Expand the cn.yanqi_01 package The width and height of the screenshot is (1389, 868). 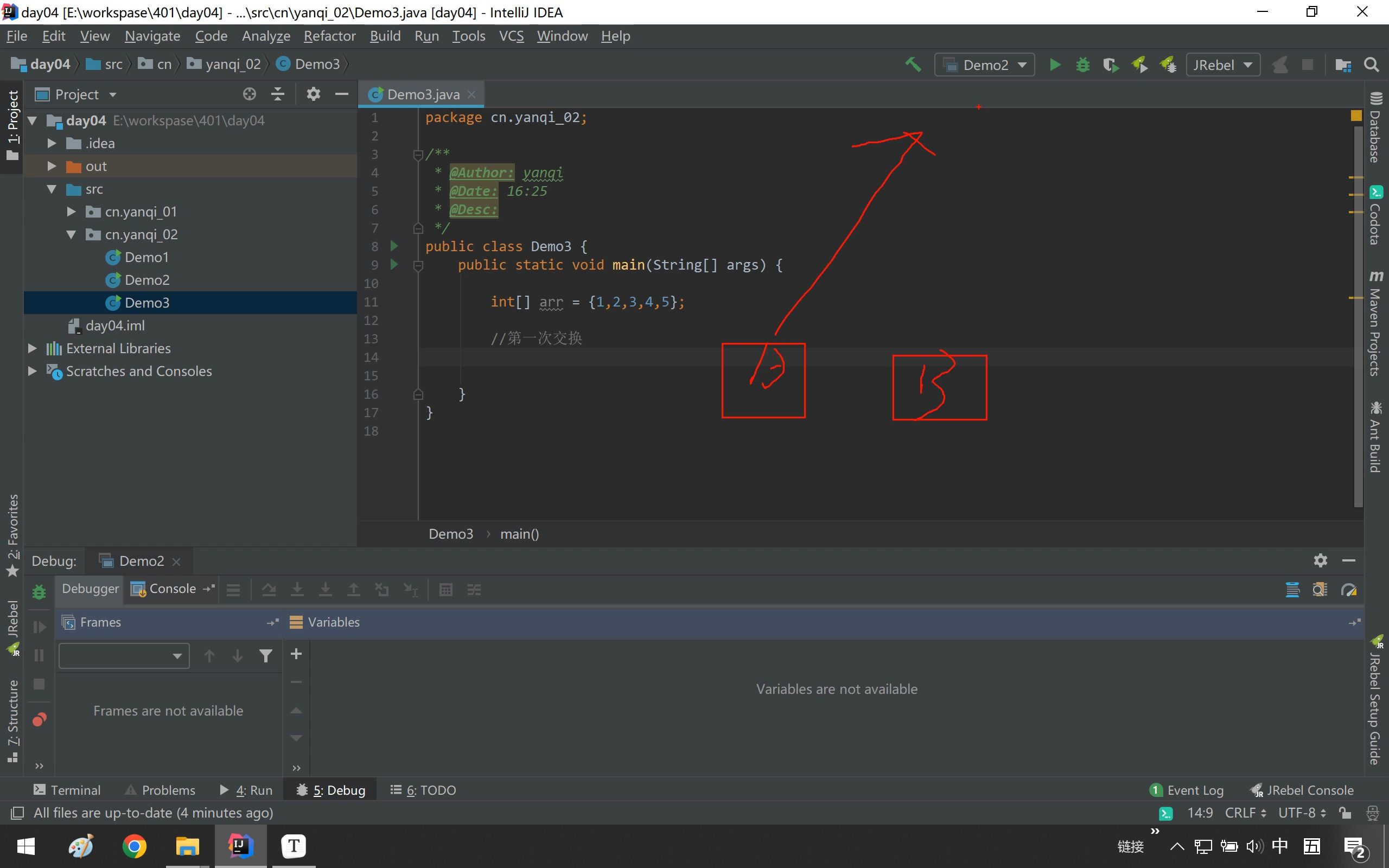click(71, 212)
